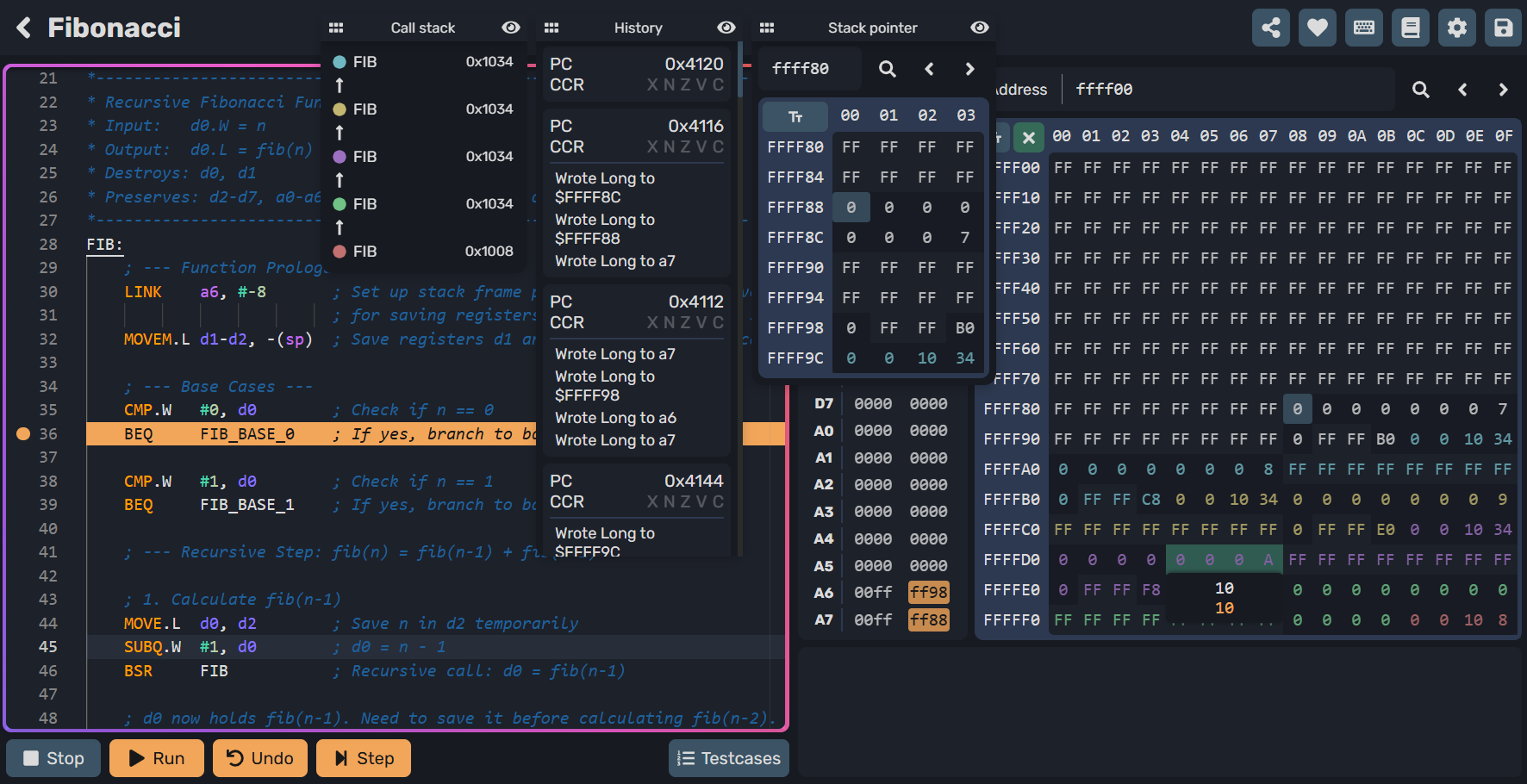Open the keyboard shortcuts icon

click(x=1364, y=28)
